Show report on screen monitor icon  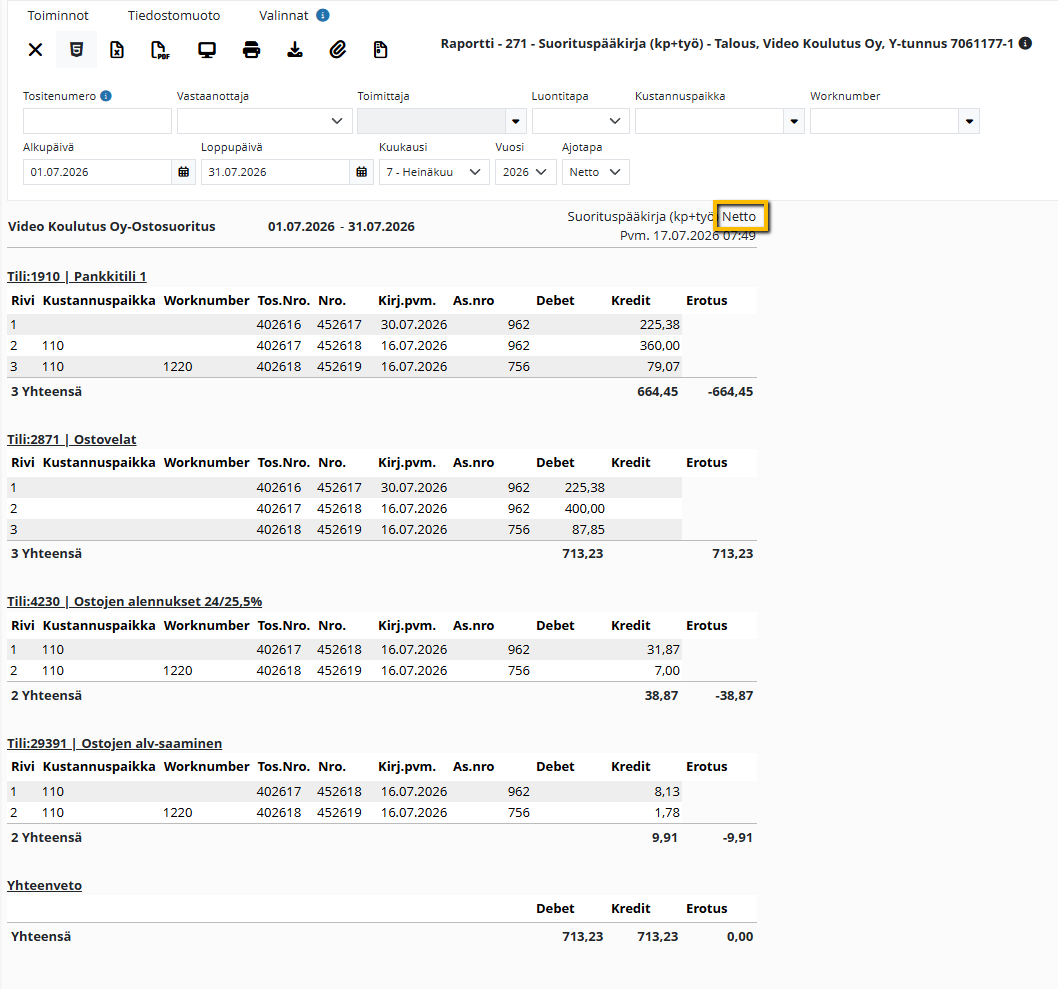point(206,50)
